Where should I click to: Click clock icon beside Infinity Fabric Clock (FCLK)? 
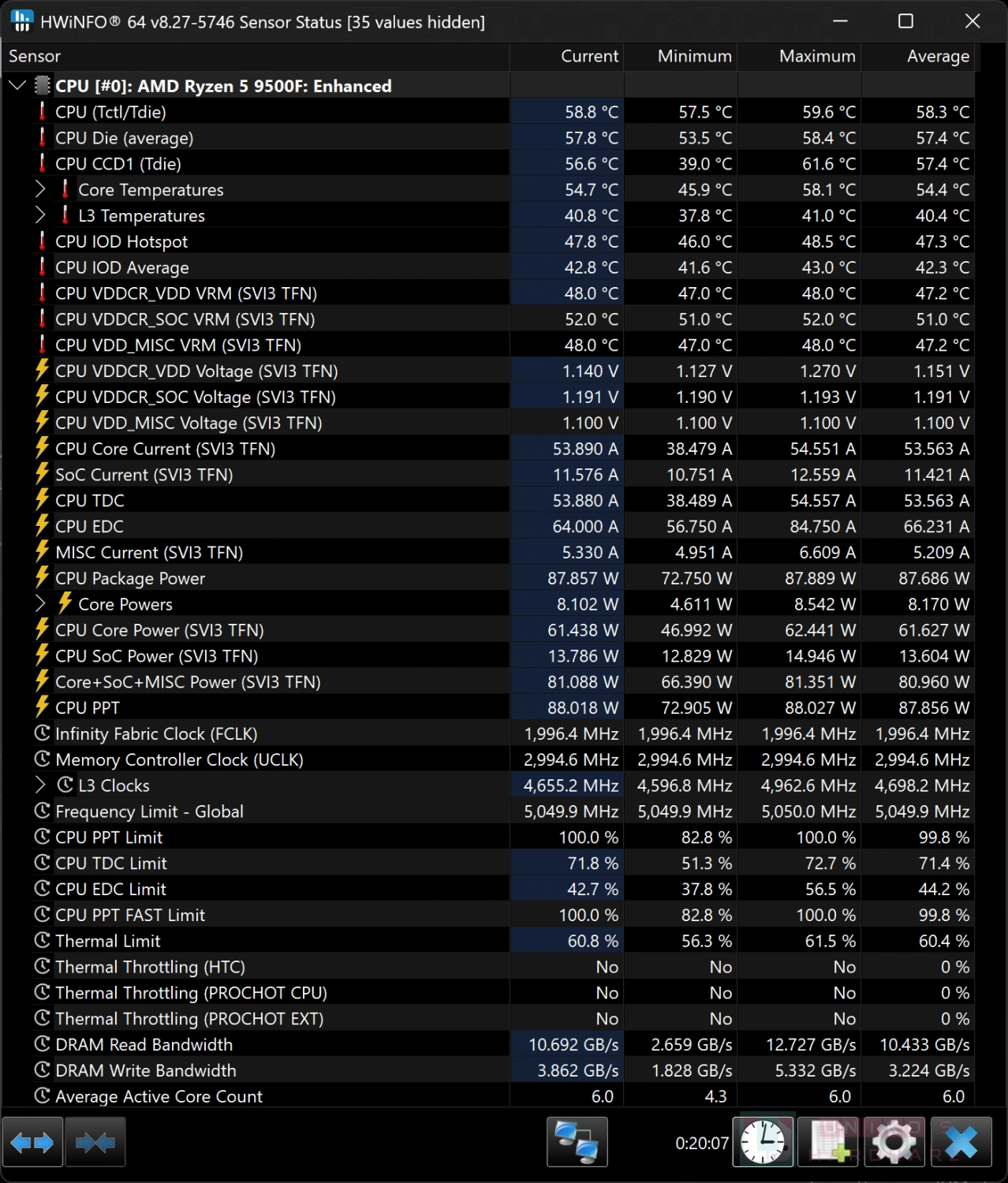pyautogui.click(x=43, y=733)
